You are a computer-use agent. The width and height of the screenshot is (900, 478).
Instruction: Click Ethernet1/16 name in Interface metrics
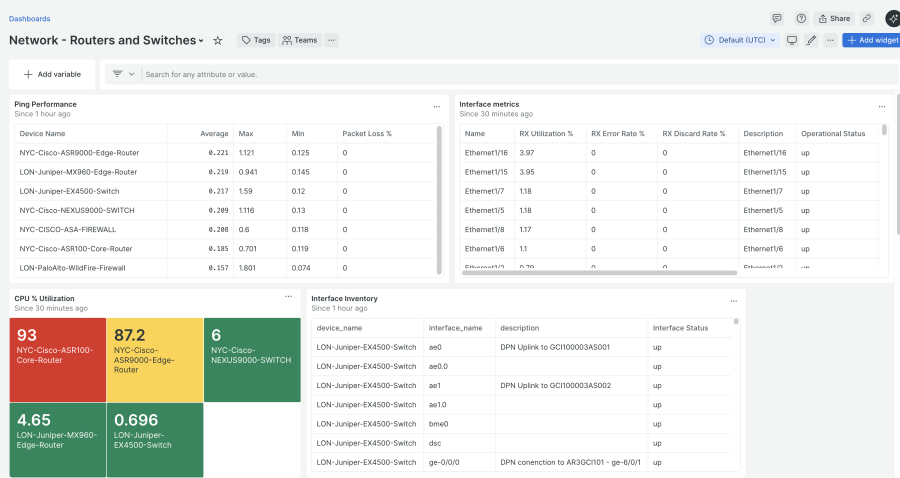tap(486, 153)
